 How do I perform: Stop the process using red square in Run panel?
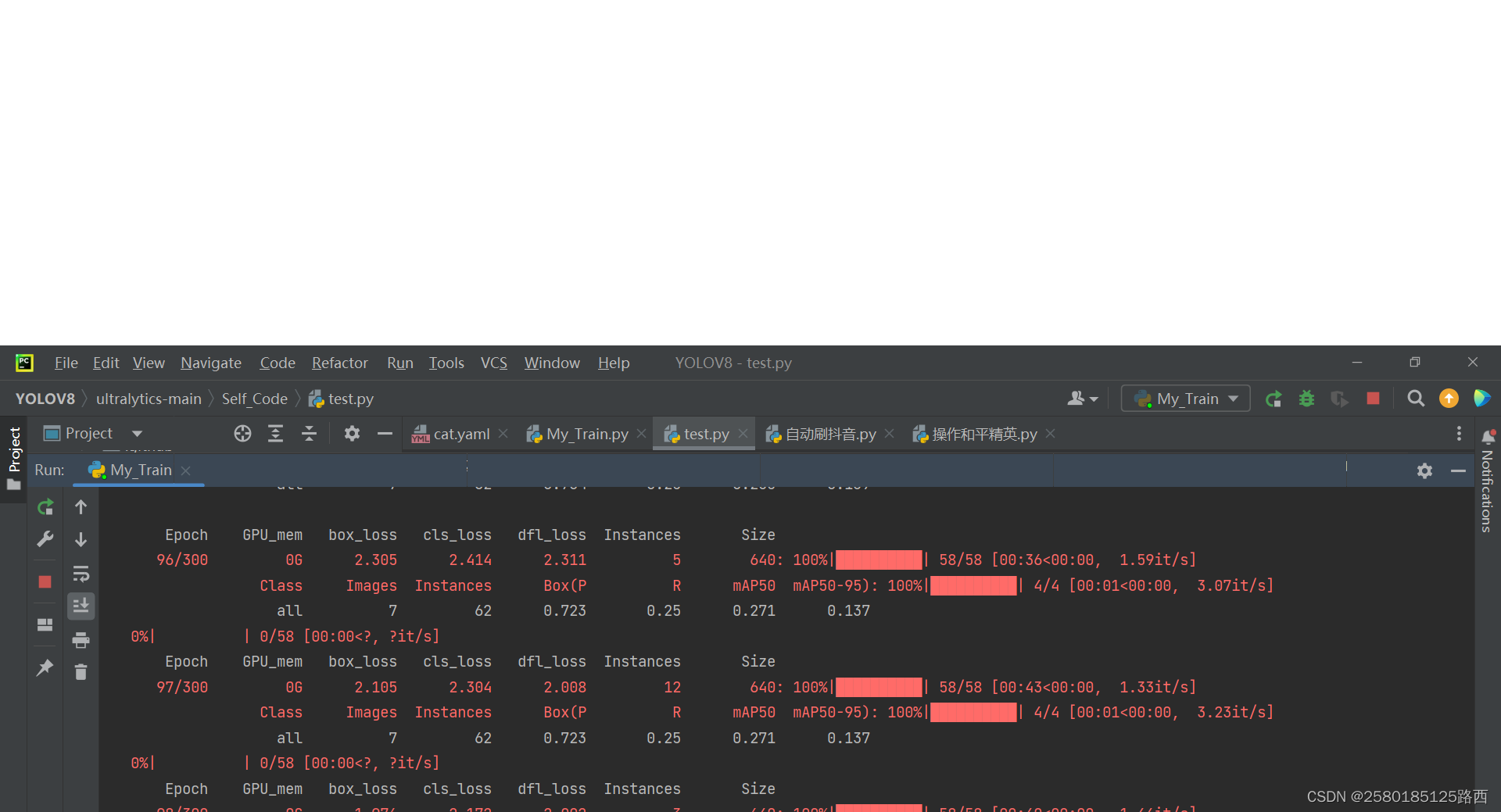click(45, 581)
